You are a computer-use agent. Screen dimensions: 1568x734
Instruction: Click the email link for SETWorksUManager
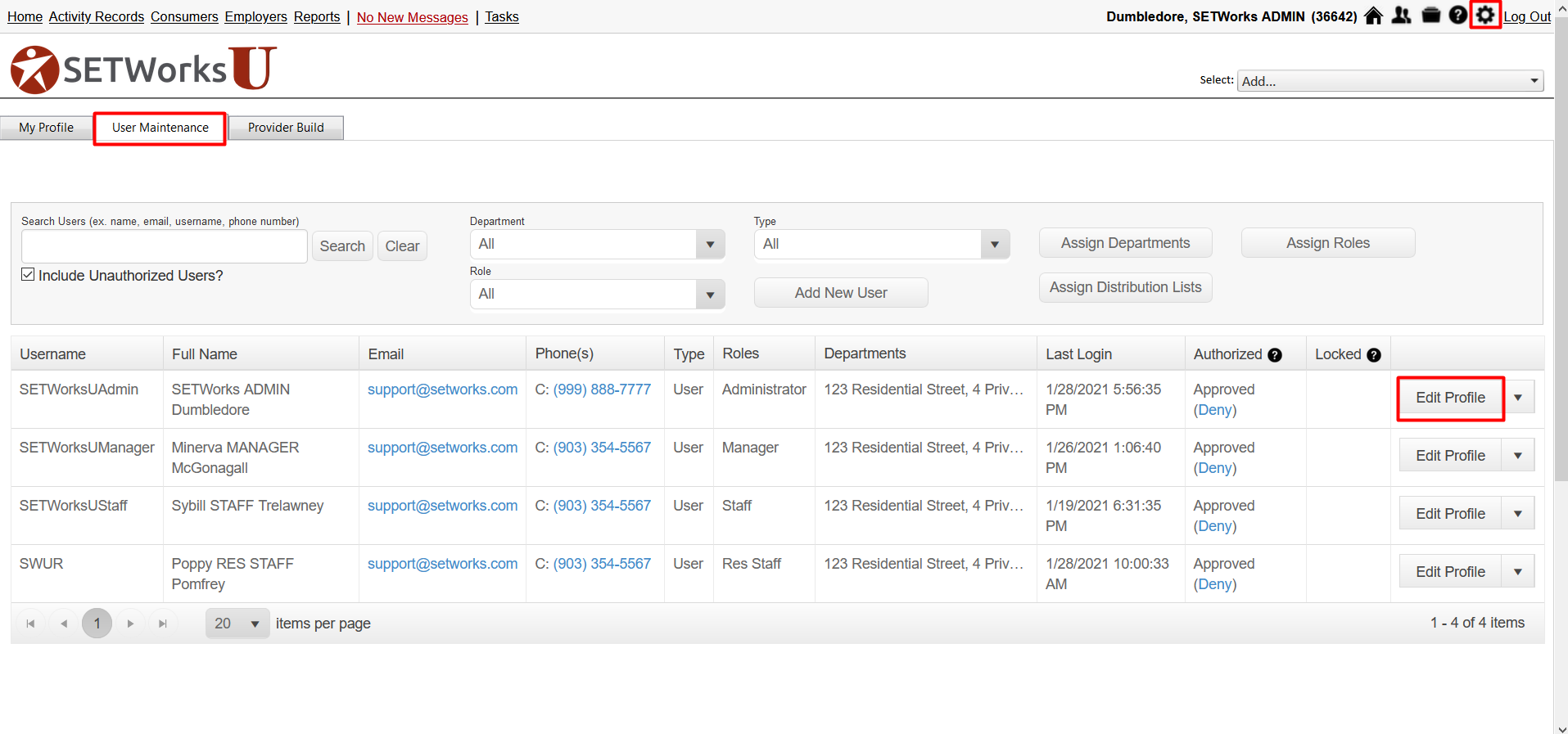pos(442,448)
